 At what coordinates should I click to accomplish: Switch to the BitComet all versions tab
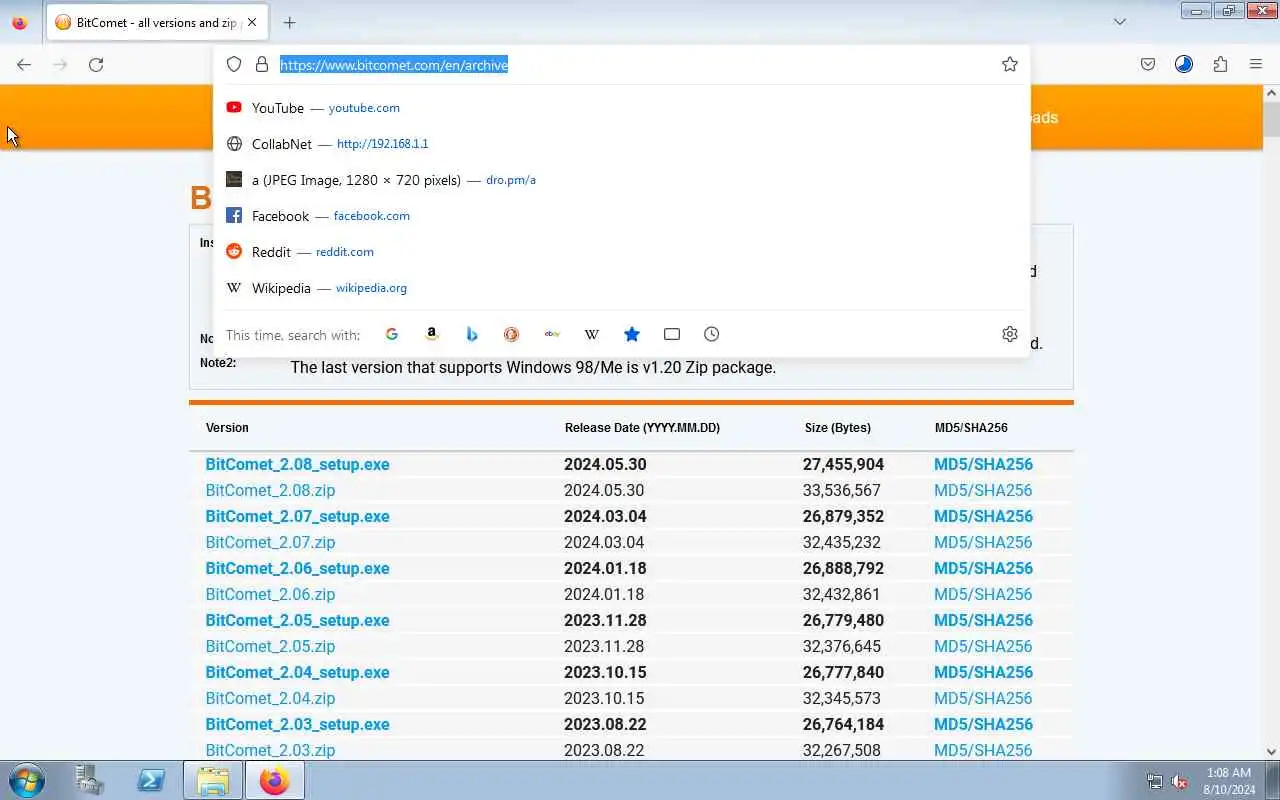156,22
